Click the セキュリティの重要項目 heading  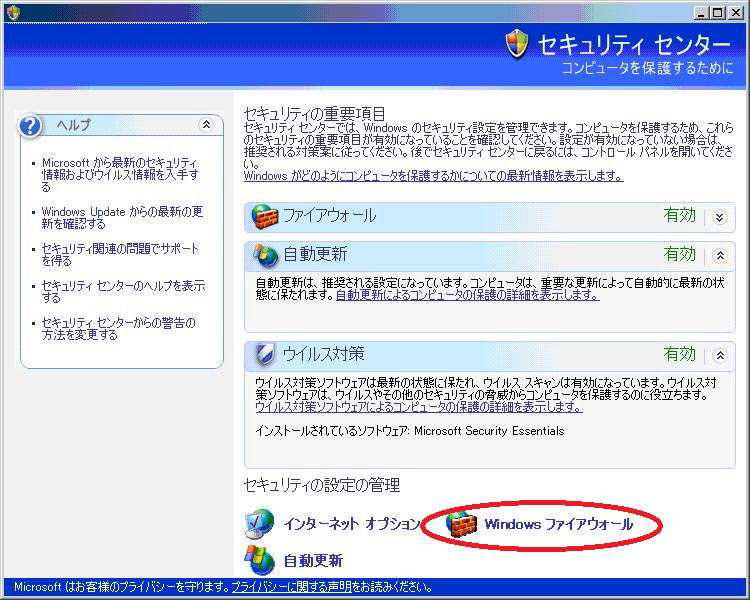coord(314,114)
